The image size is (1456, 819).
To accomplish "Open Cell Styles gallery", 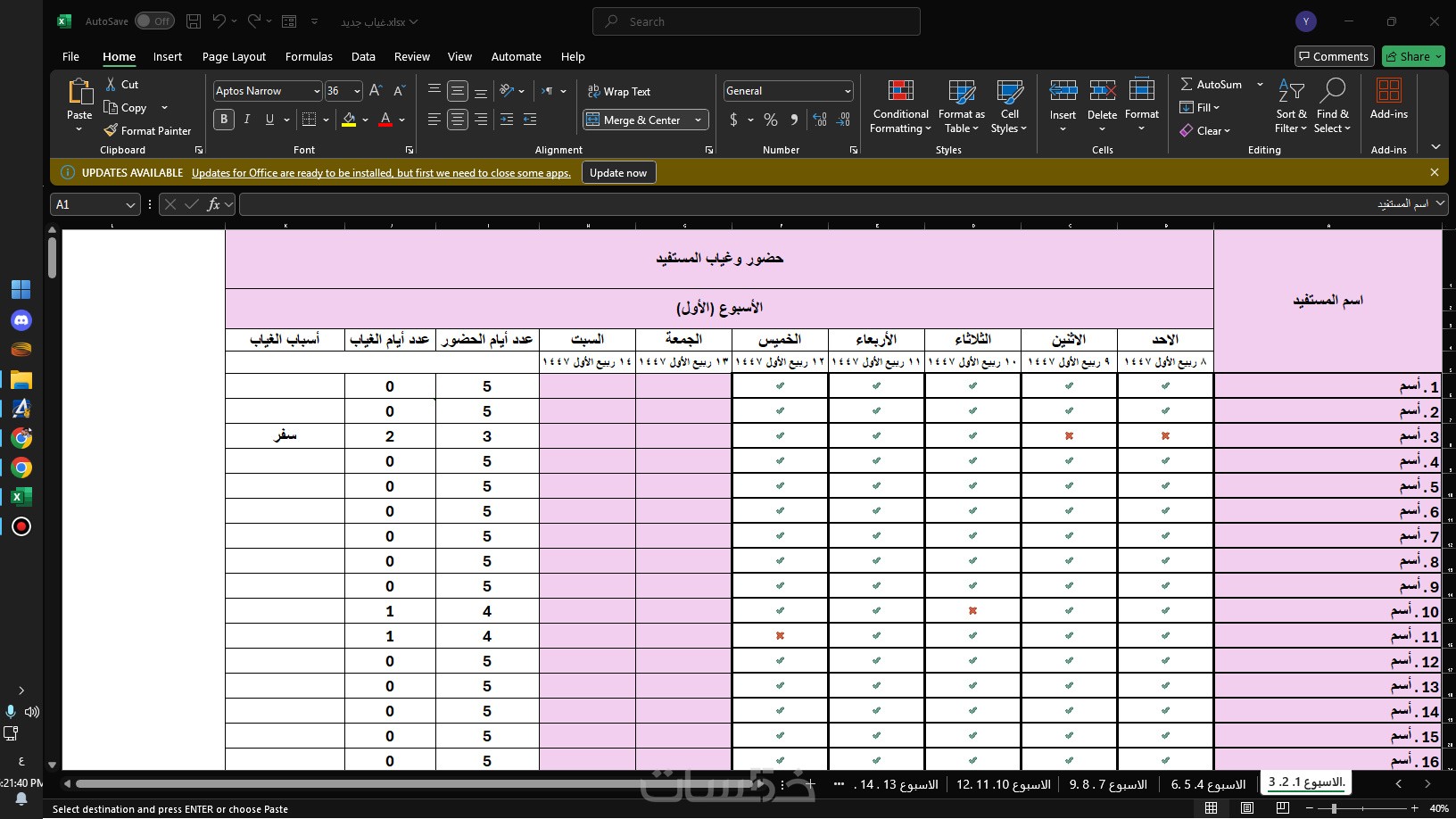I will 1009,106.
